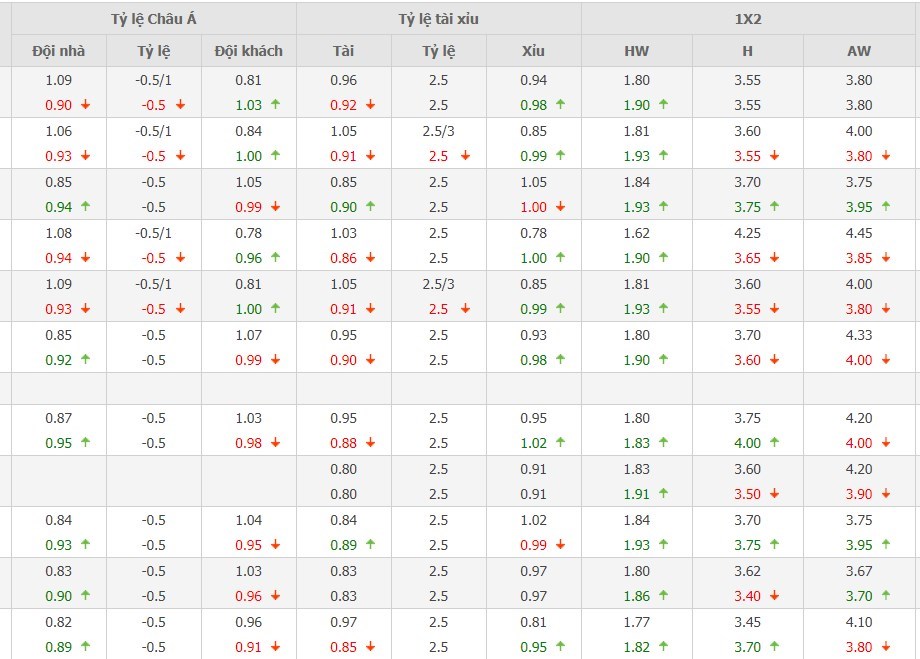Click the Đội khách column header
920x659 pixels.
tap(249, 51)
